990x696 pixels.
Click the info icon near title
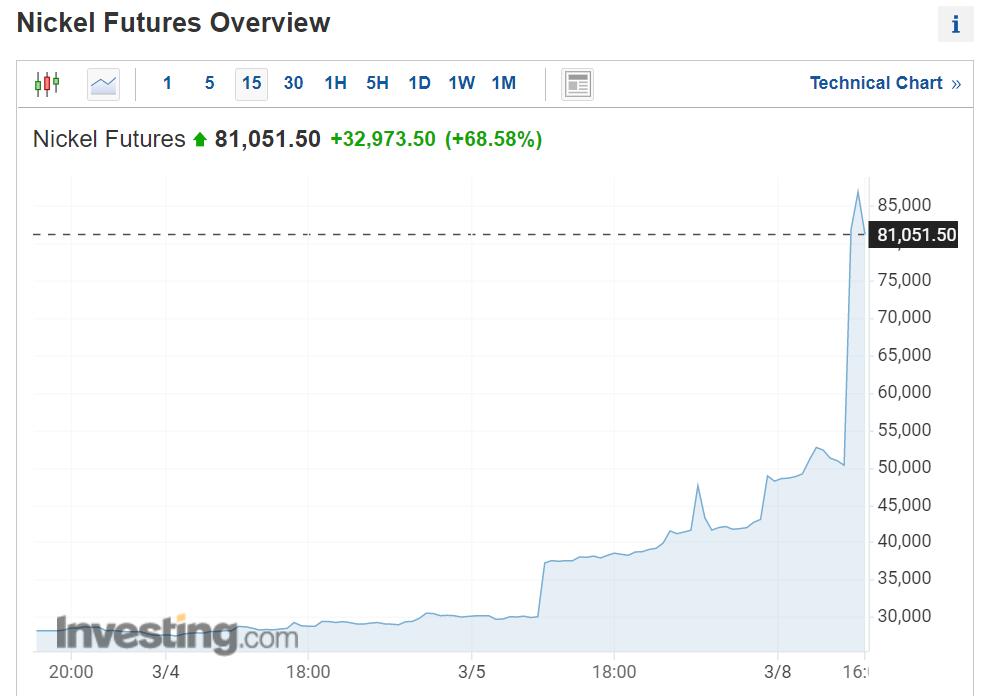(x=955, y=25)
